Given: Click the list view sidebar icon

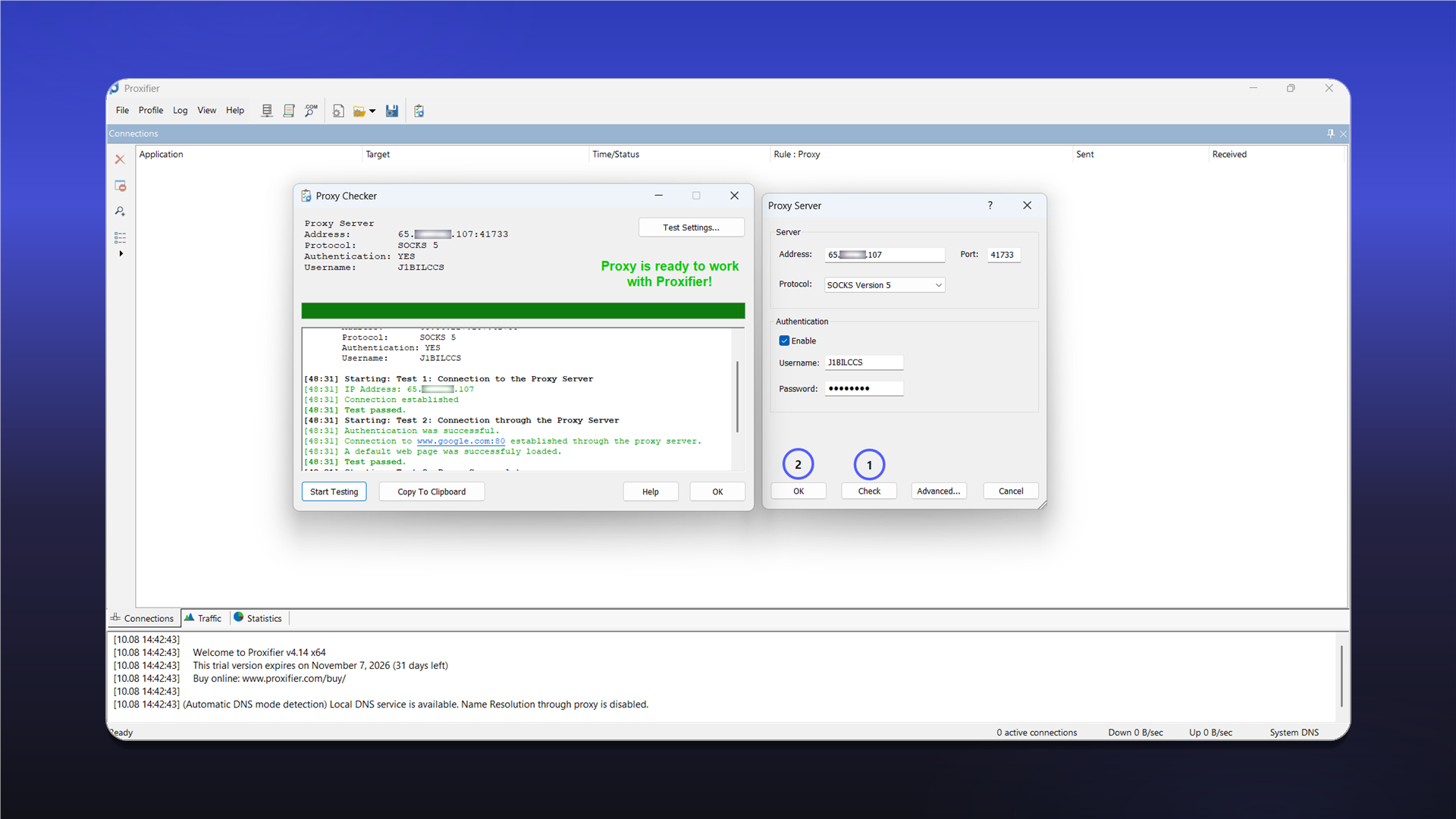Looking at the screenshot, I should (x=120, y=237).
